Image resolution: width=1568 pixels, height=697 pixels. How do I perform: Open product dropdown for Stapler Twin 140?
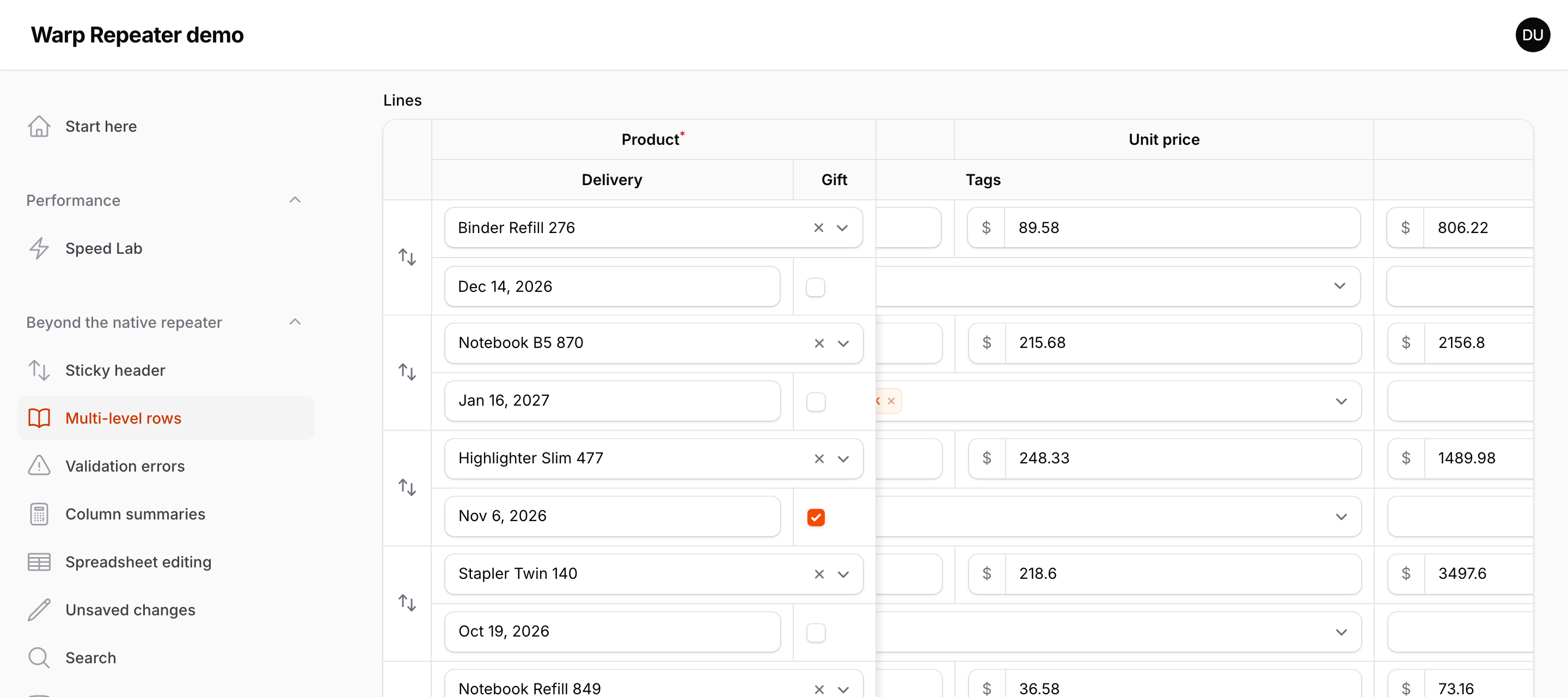pos(843,574)
